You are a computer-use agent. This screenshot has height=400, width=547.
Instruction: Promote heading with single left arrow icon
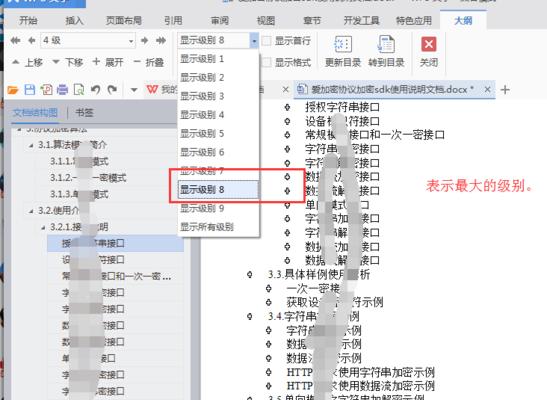pos(32,40)
